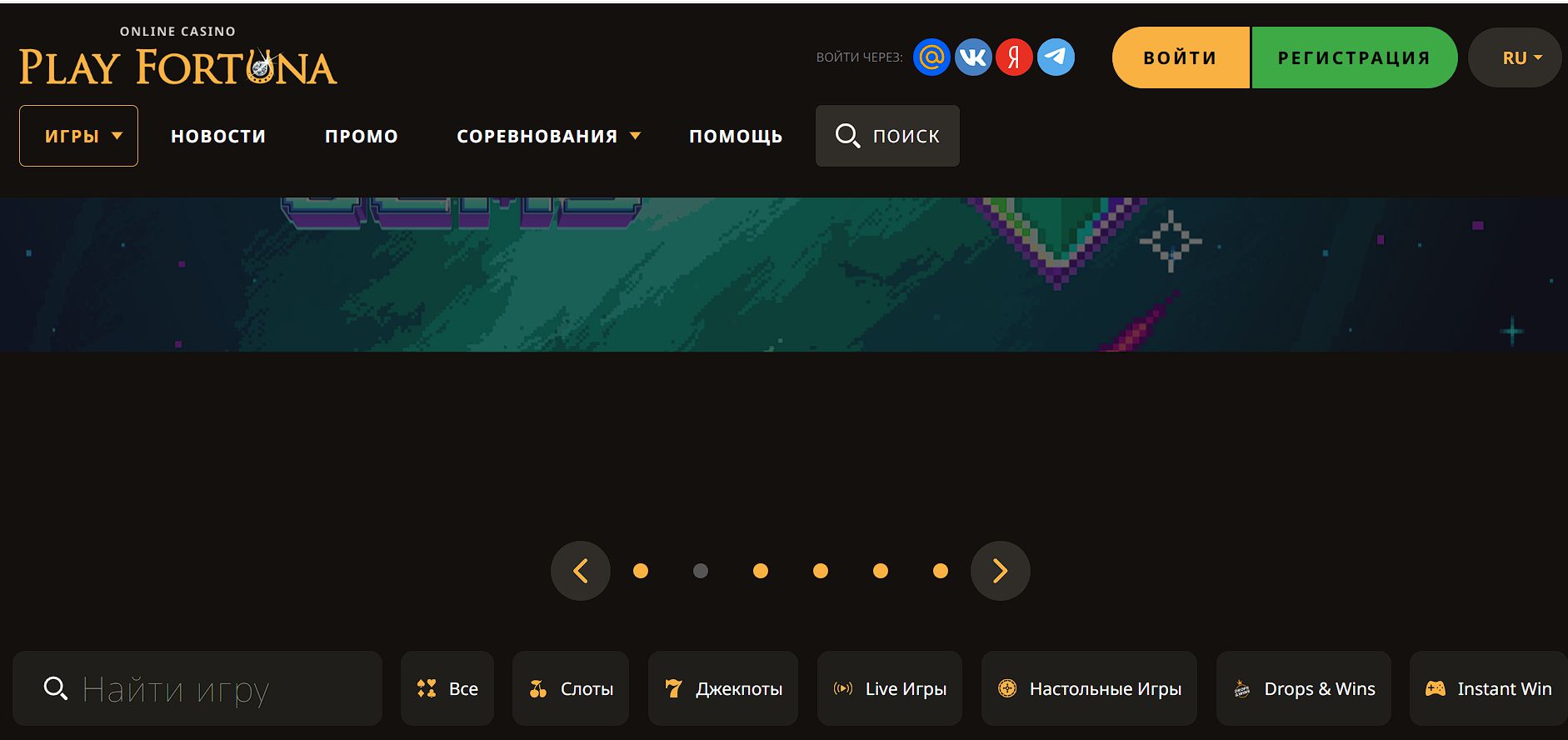Open the НОВОСТИ menu item

coord(218,136)
